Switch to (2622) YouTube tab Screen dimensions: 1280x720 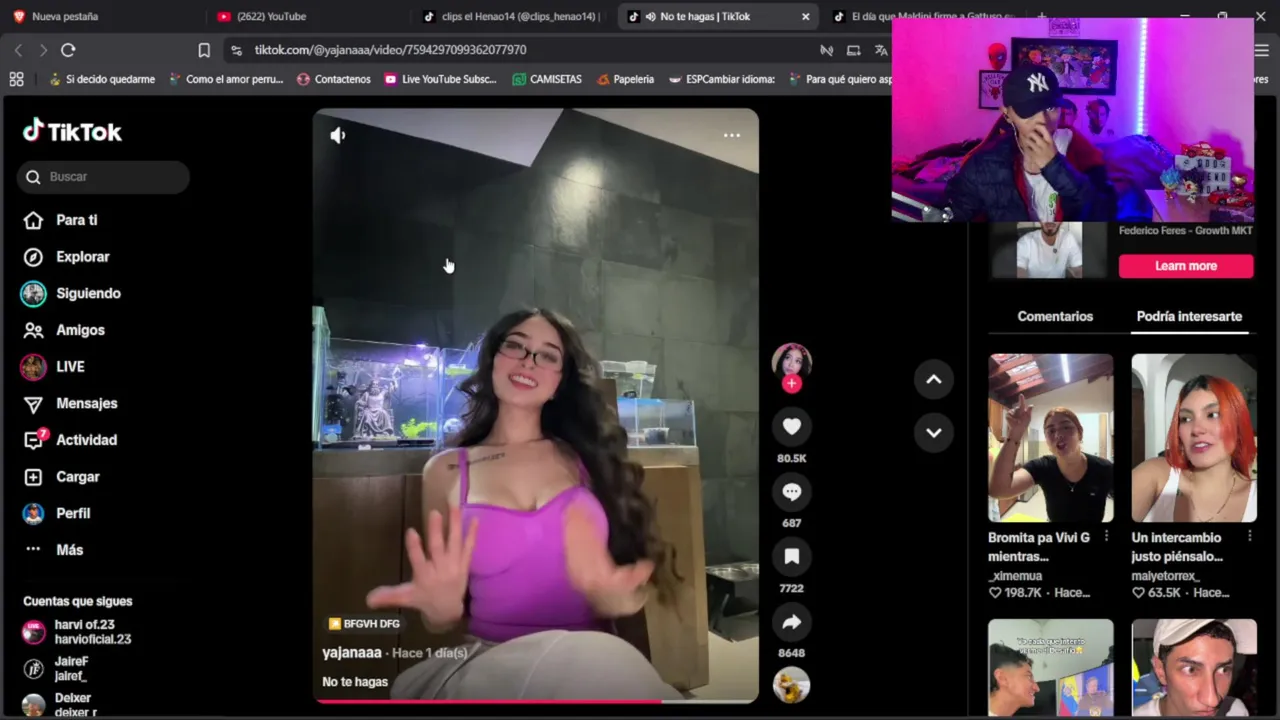(262, 17)
